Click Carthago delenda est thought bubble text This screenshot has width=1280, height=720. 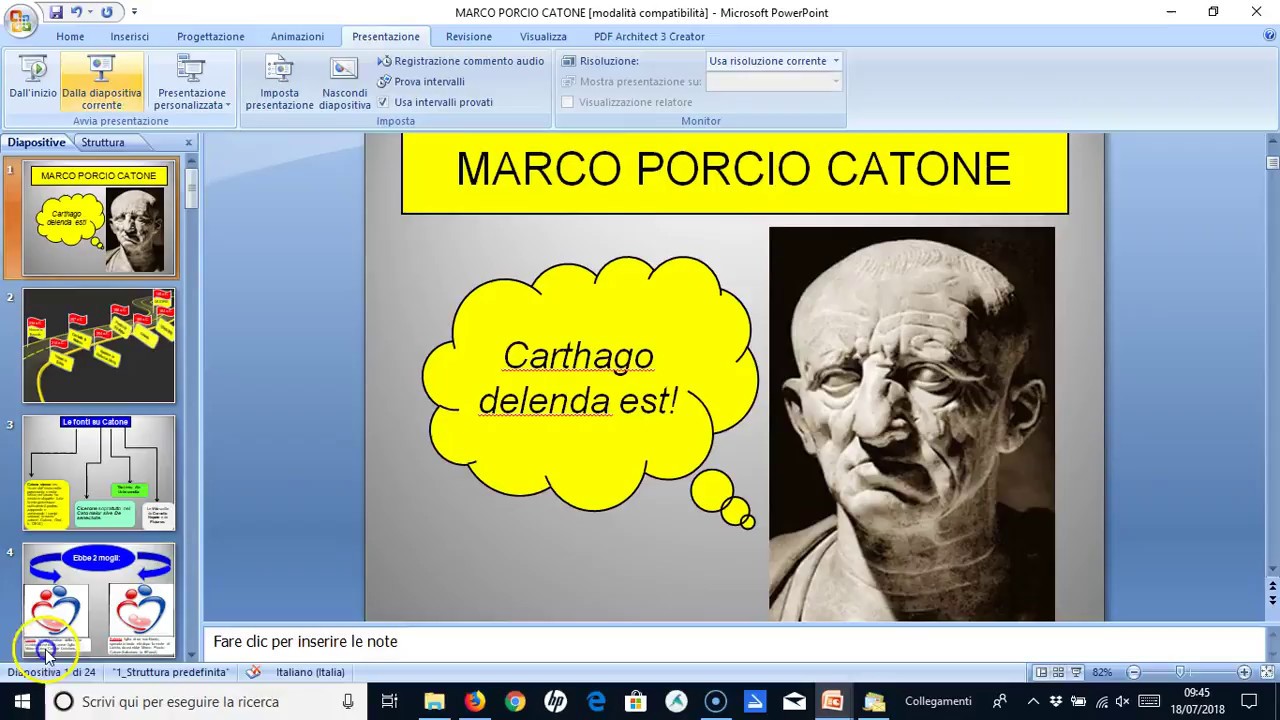(x=578, y=378)
